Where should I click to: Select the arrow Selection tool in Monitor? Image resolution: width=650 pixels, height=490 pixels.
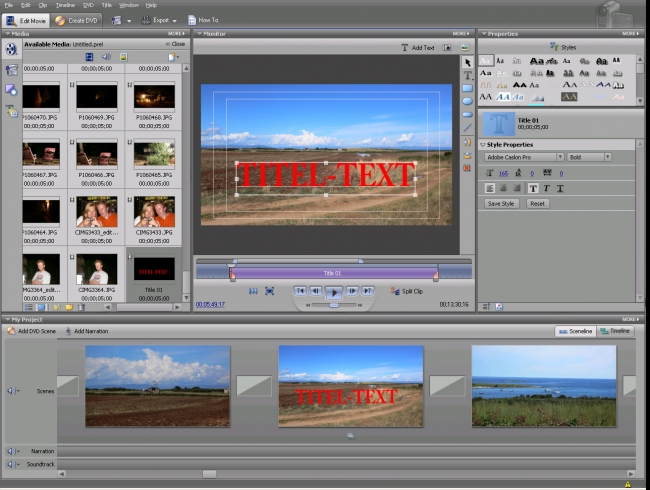[x=467, y=62]
